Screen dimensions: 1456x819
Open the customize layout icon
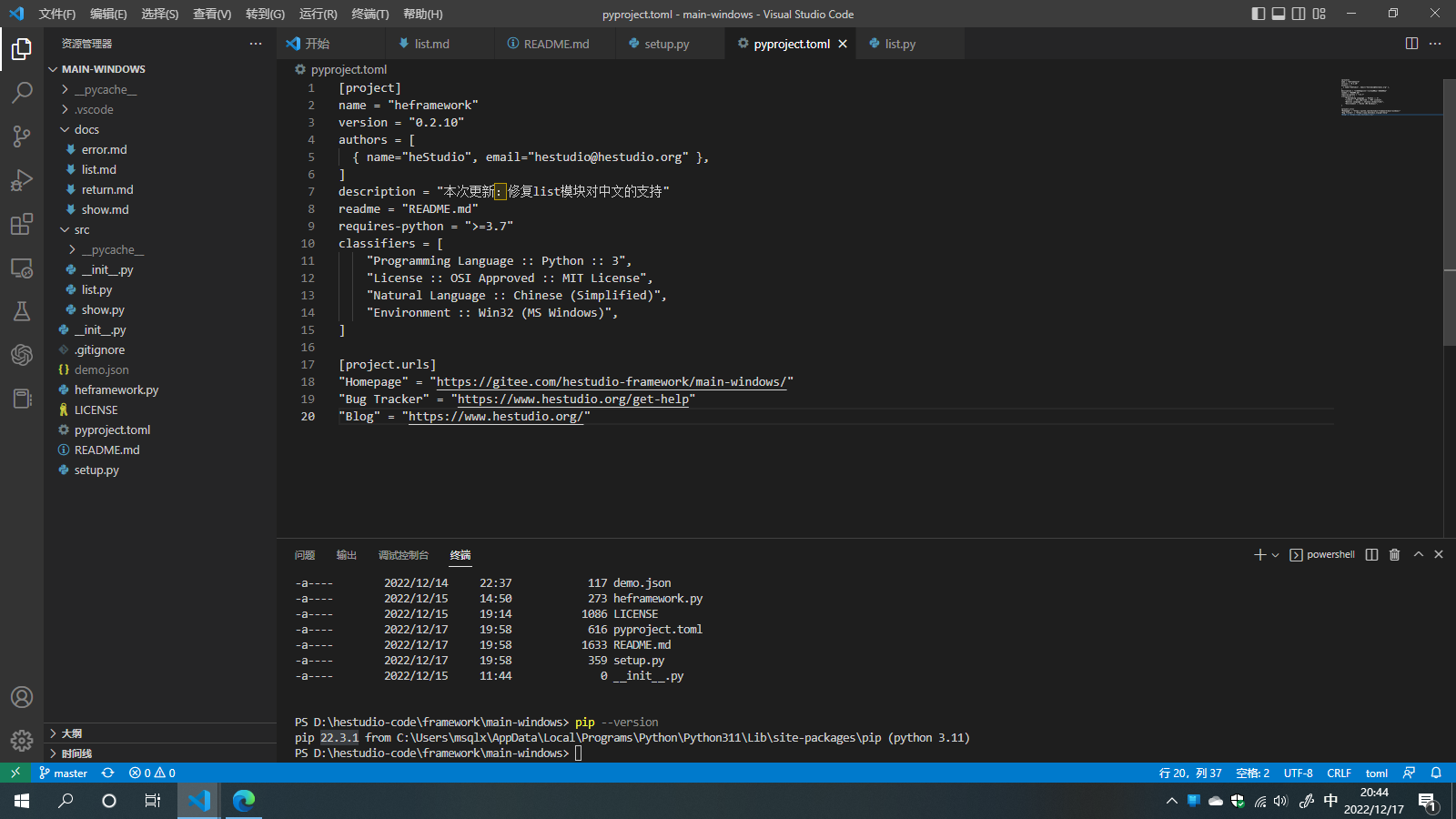point(1319,14)
